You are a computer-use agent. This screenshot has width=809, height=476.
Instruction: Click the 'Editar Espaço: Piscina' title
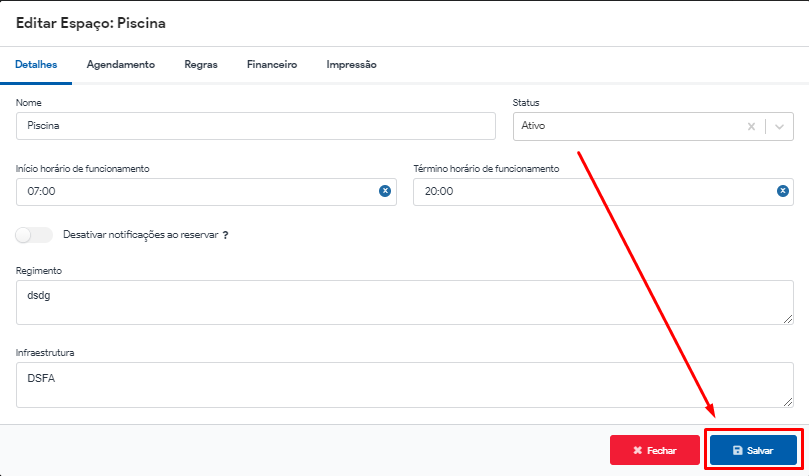tap(91, 23)
